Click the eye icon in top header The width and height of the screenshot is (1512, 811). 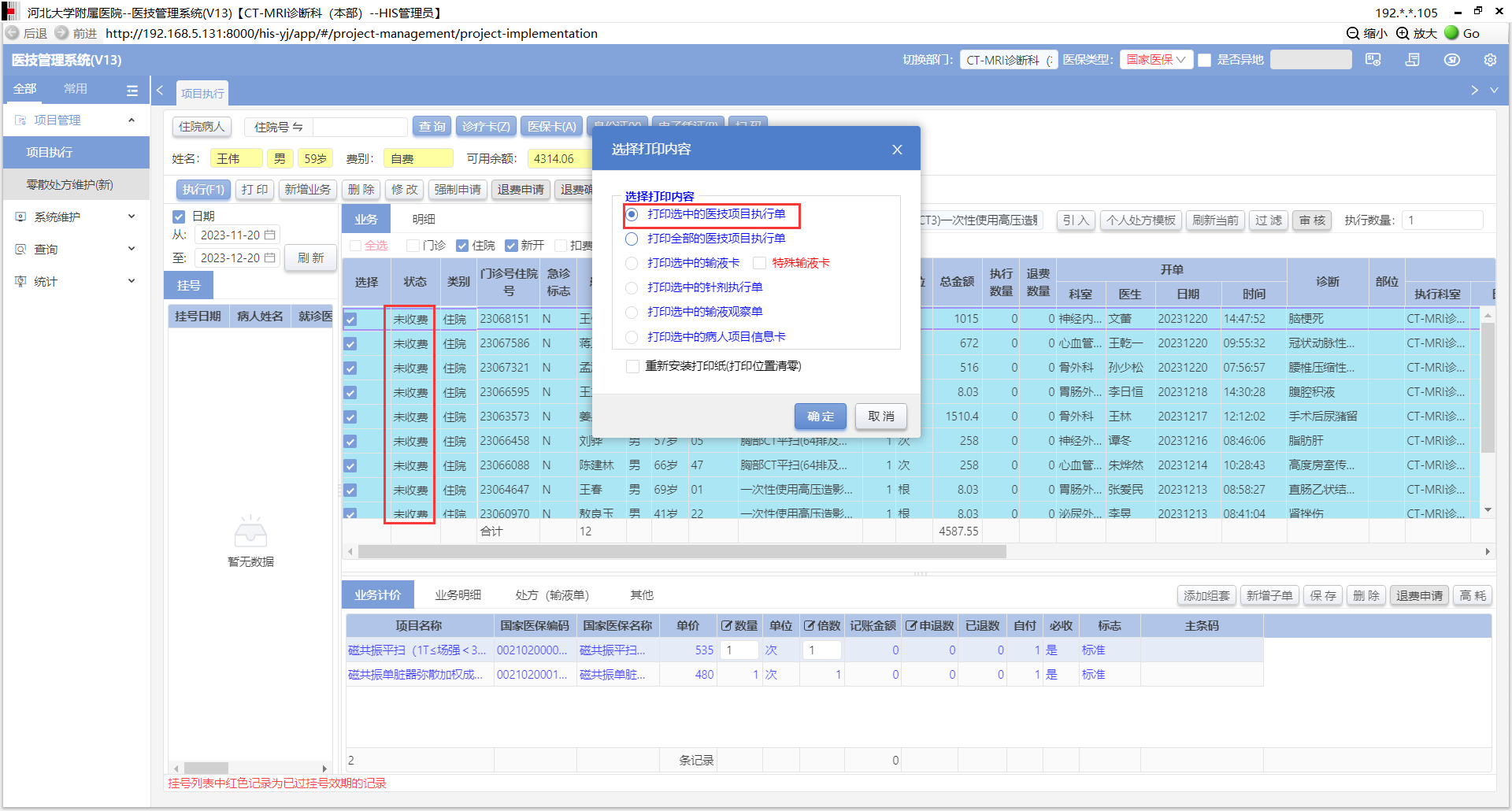coord(1451,60)
